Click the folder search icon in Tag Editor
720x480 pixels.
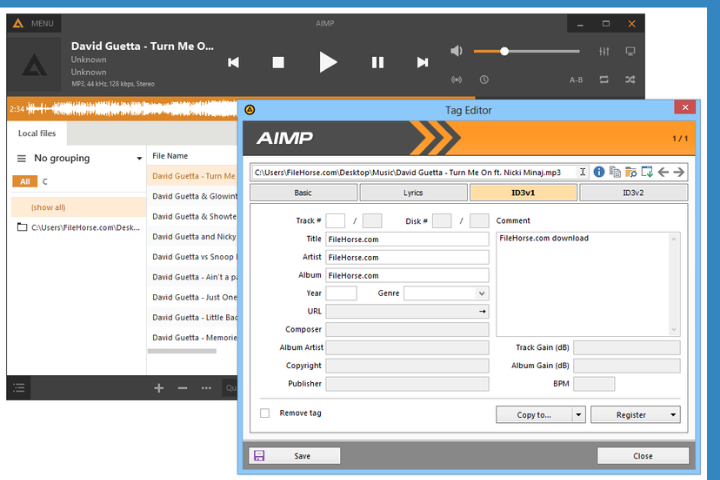[631, 172]
